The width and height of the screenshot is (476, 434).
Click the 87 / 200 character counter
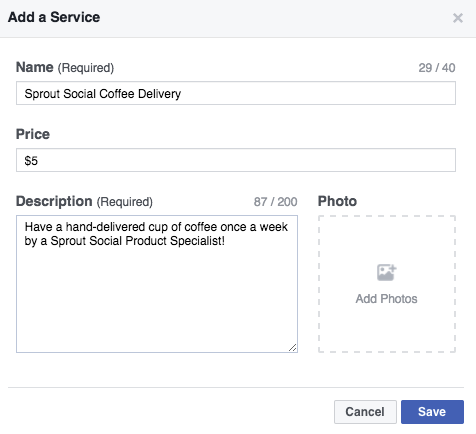275,202
